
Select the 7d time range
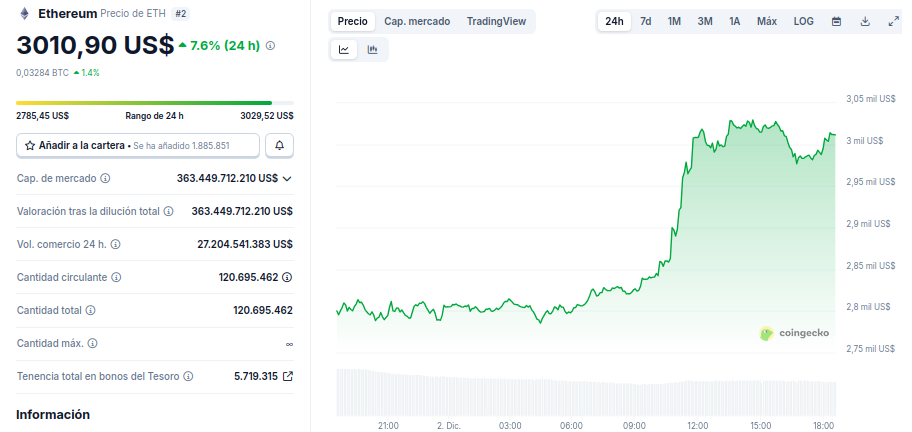(646, 21)
